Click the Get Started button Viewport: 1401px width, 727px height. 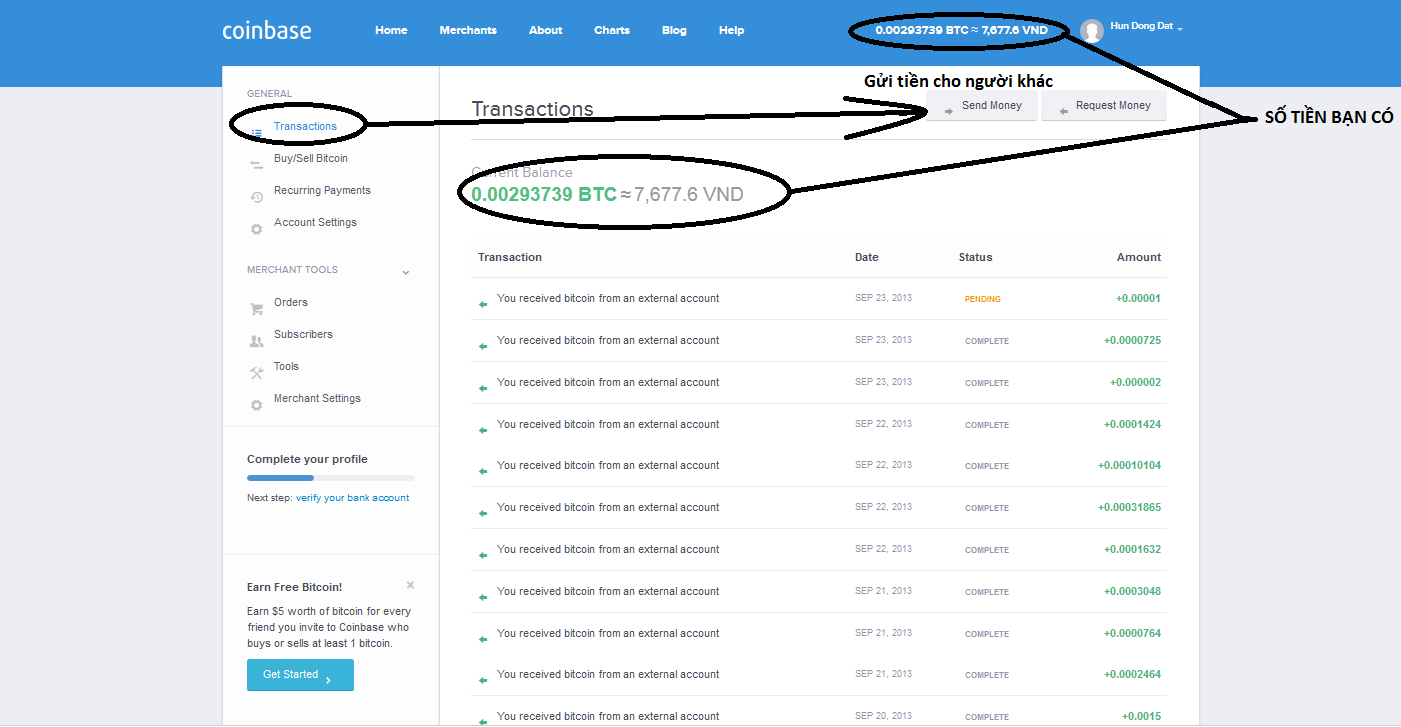(x=300, y=675)
